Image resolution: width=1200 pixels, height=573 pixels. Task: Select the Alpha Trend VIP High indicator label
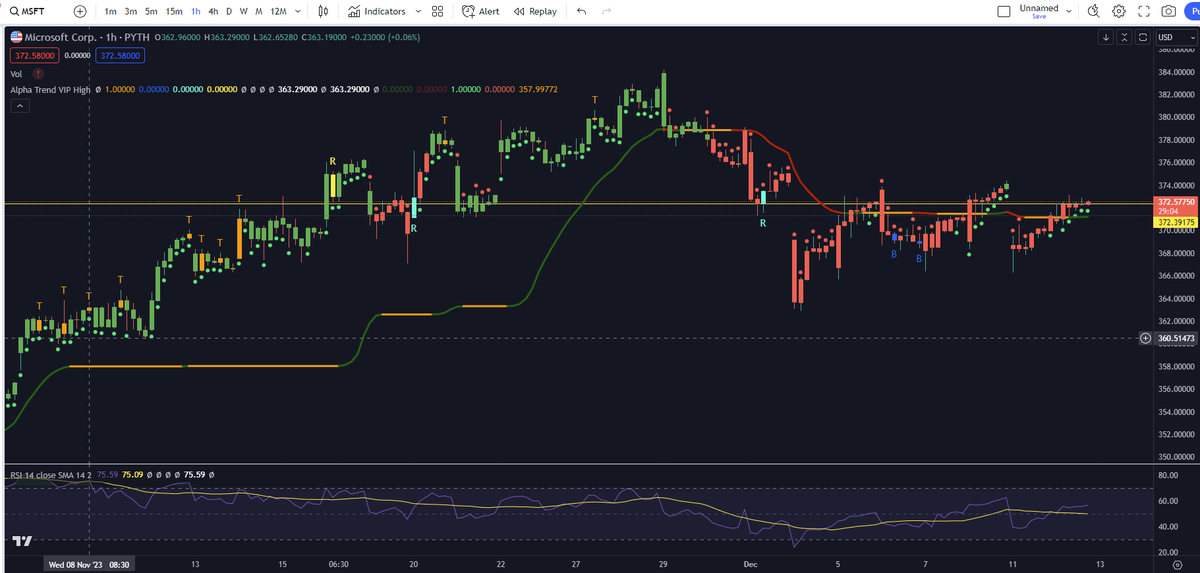(x=50, y=90)
